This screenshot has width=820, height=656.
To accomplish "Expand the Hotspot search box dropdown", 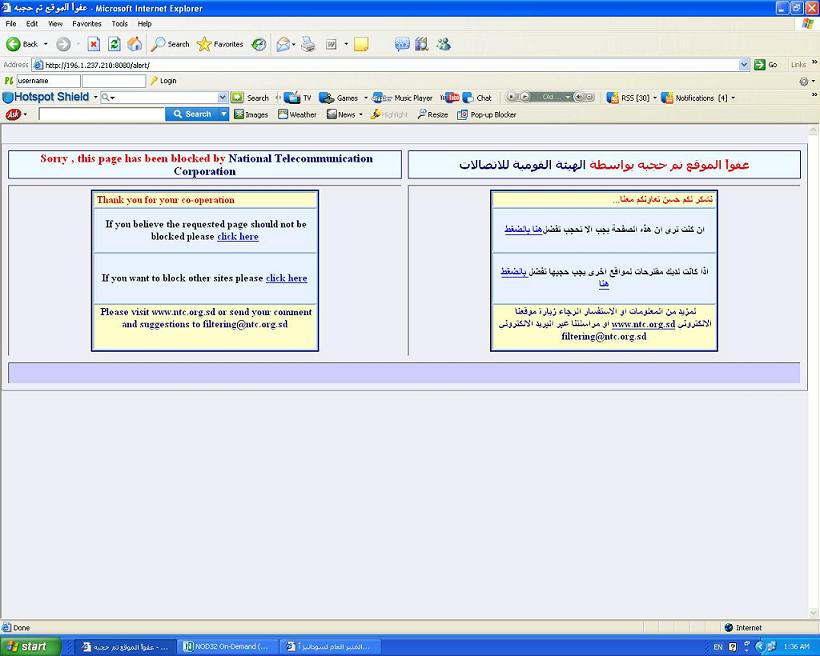I will tap(222, 97).
